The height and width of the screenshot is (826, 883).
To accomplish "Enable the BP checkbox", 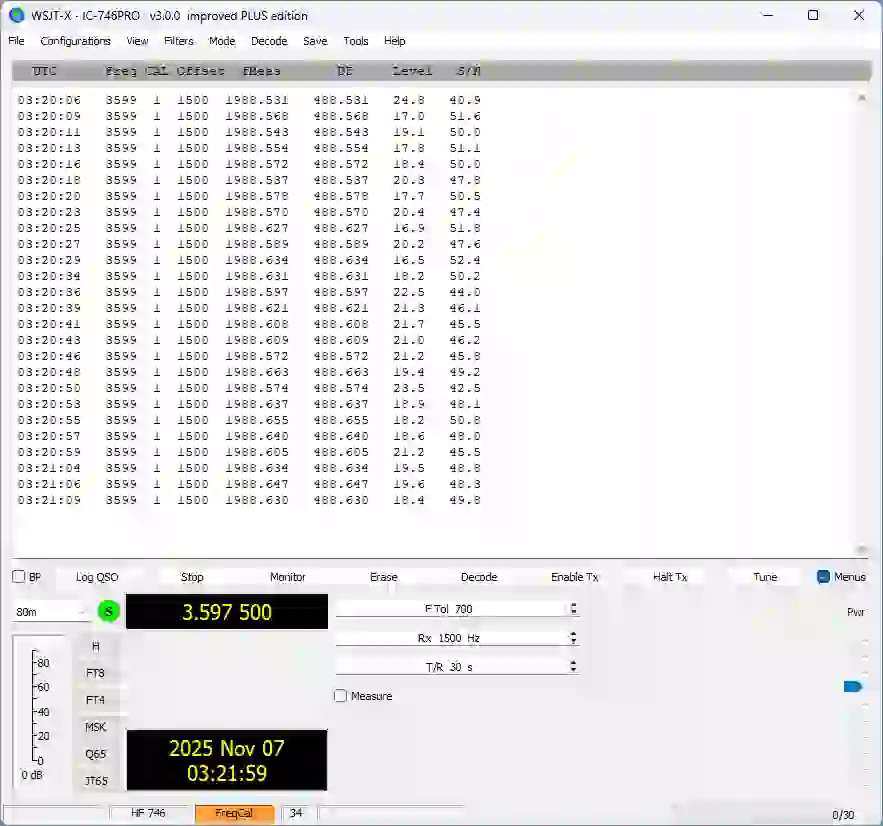I will [x=19, y=577].
